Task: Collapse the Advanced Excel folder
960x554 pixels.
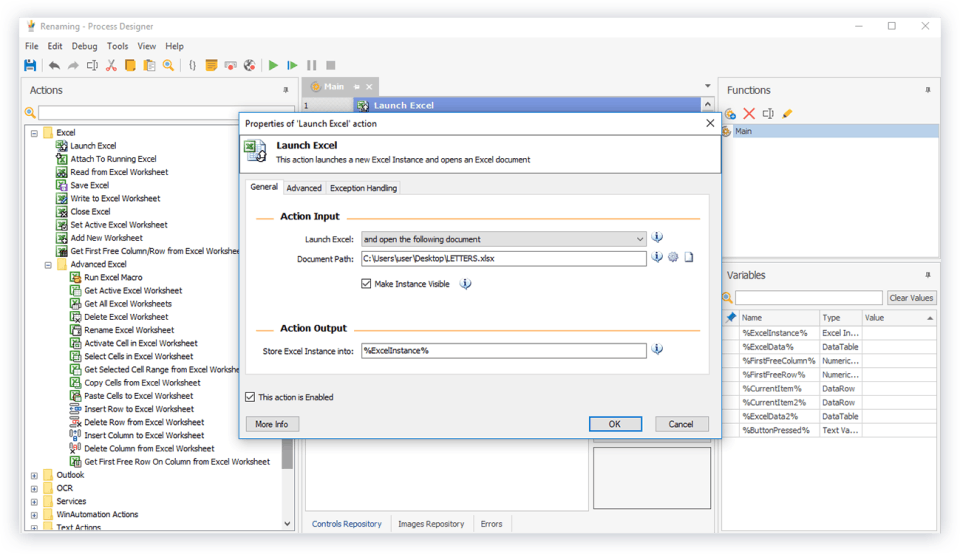Action: [48, 265]
